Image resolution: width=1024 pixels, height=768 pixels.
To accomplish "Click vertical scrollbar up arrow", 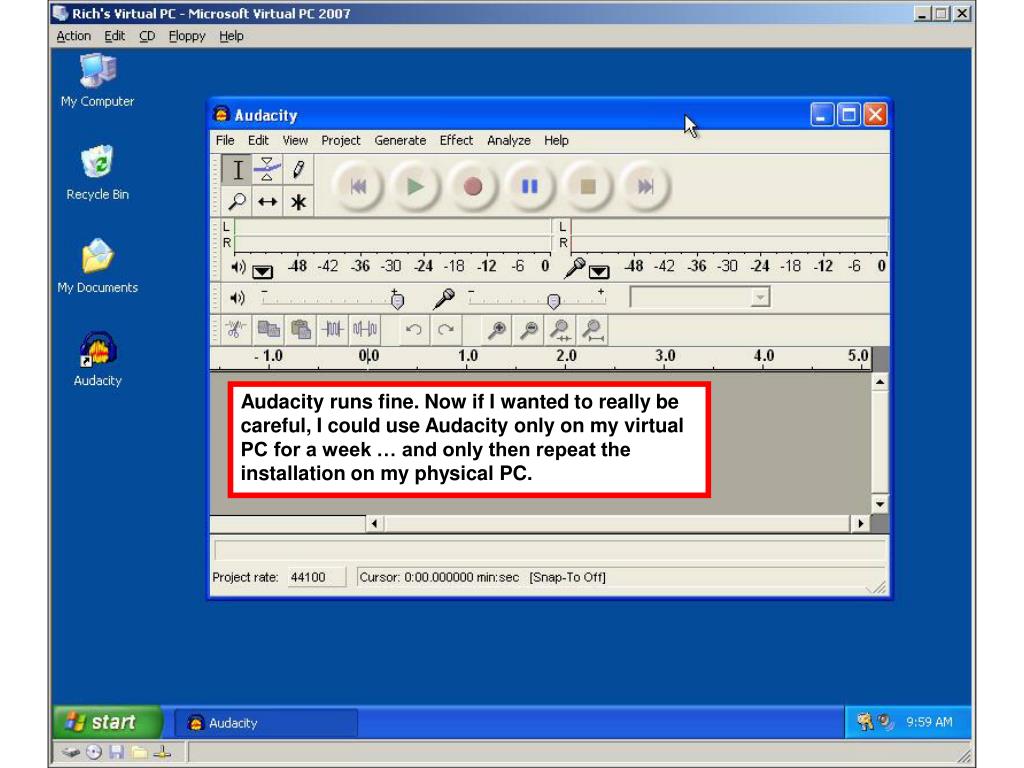I will point(880,382).
